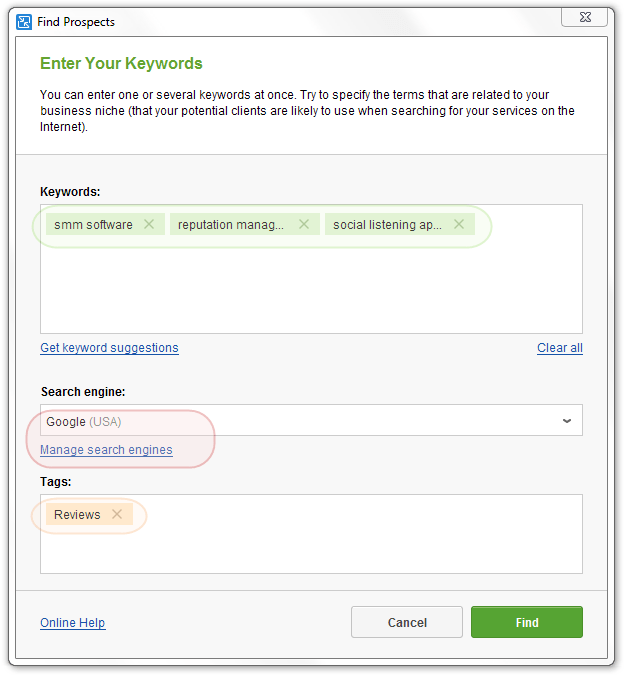625x676 pixels.
Task: Click the Get keyword suggestions link
Action: coord(109,348)
